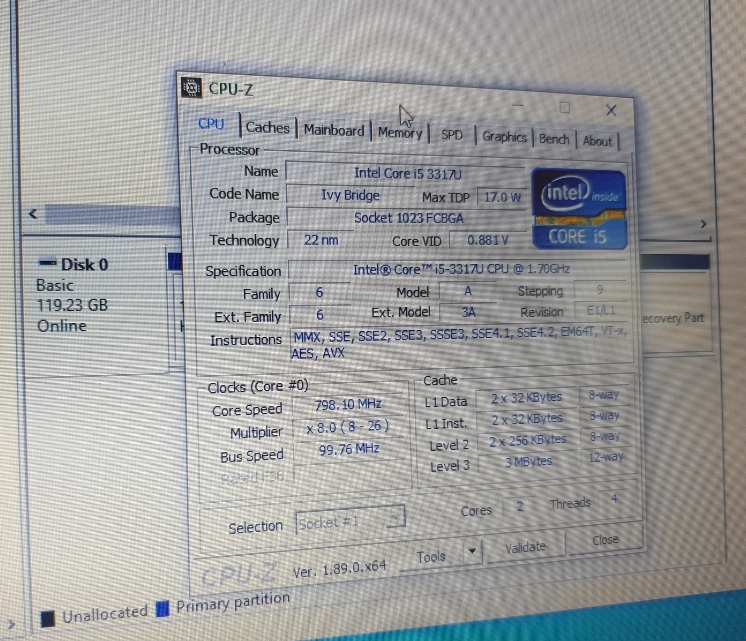Click the Max TDP value '17.0 W'
Viewport: 746px width, 641px height.
click(502, 197)
